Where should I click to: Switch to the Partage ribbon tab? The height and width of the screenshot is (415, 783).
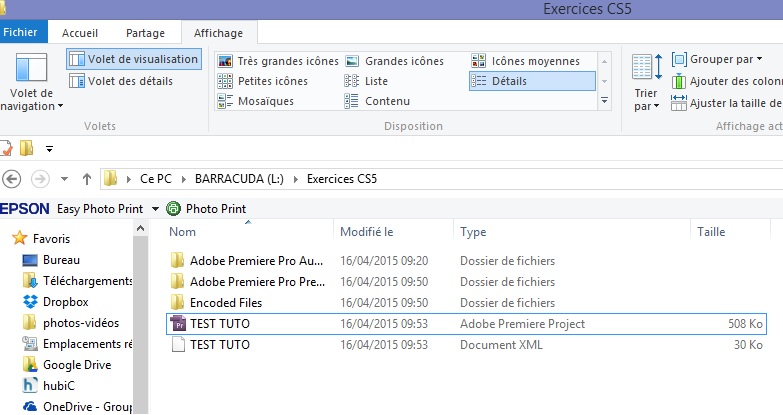pos(146,33)
